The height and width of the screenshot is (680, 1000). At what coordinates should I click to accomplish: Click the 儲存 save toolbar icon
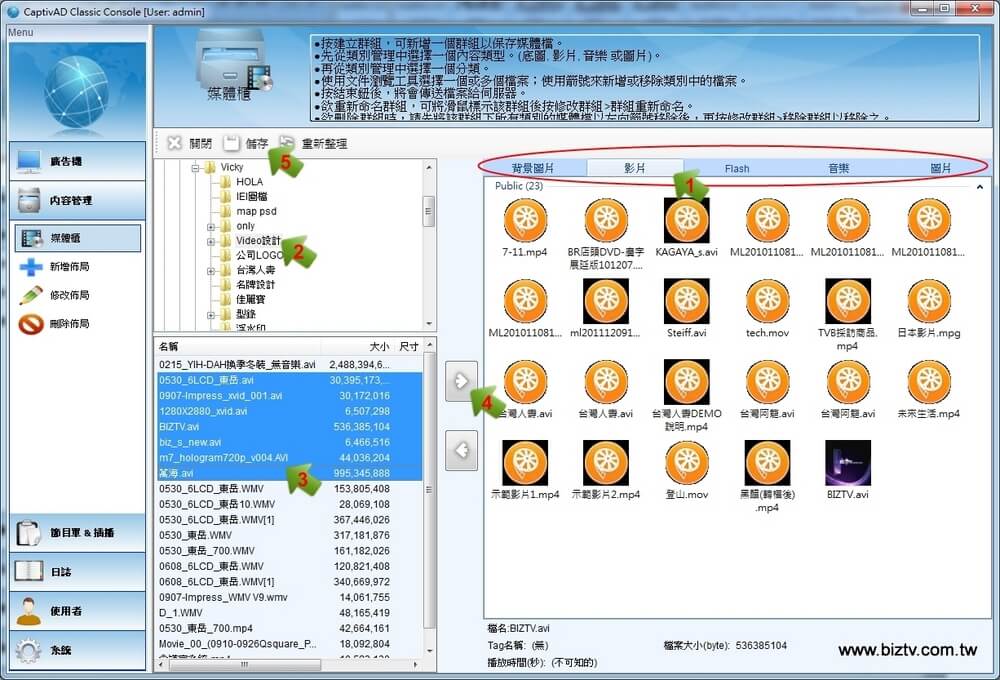pos(232,143)
